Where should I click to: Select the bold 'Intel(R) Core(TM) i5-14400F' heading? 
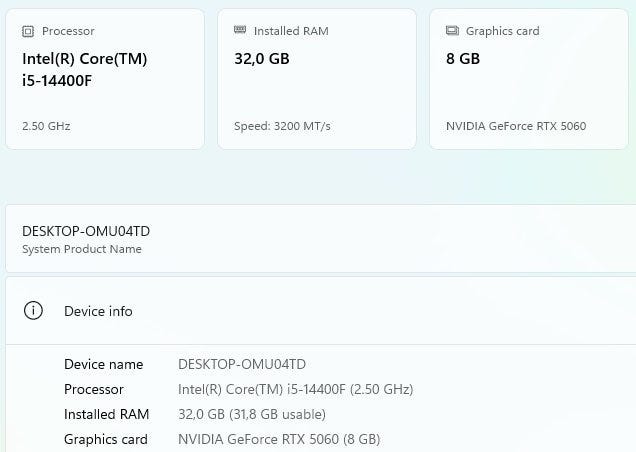tap(85, 69)
